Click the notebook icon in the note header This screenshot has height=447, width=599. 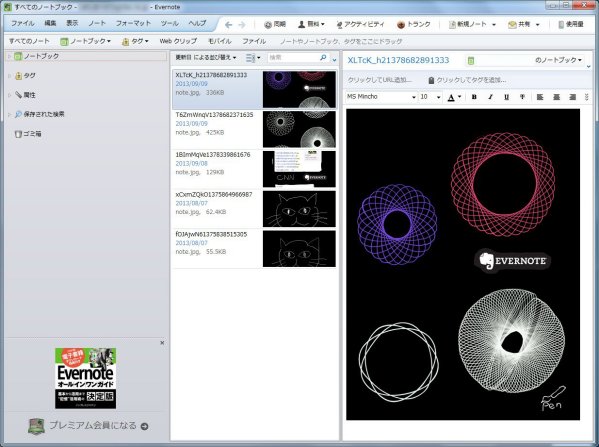pyautogui.click(x=471, y=60)
